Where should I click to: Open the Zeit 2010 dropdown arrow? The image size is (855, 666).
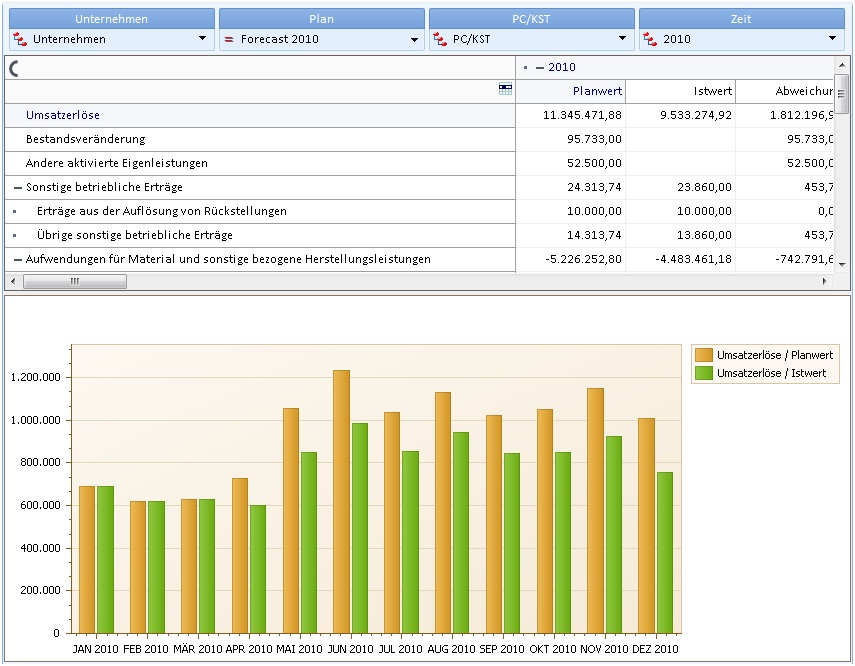[832, 39]
